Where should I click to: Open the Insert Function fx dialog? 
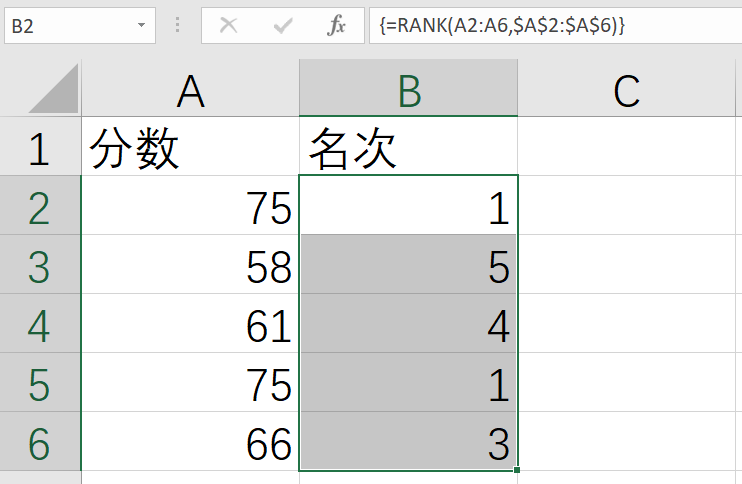click(x=337, y=26)
